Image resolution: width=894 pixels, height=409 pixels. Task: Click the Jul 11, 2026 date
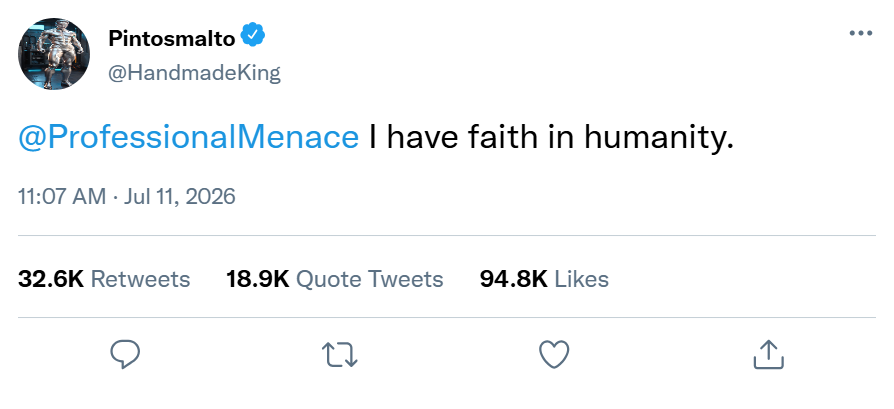tap(180, 197)
